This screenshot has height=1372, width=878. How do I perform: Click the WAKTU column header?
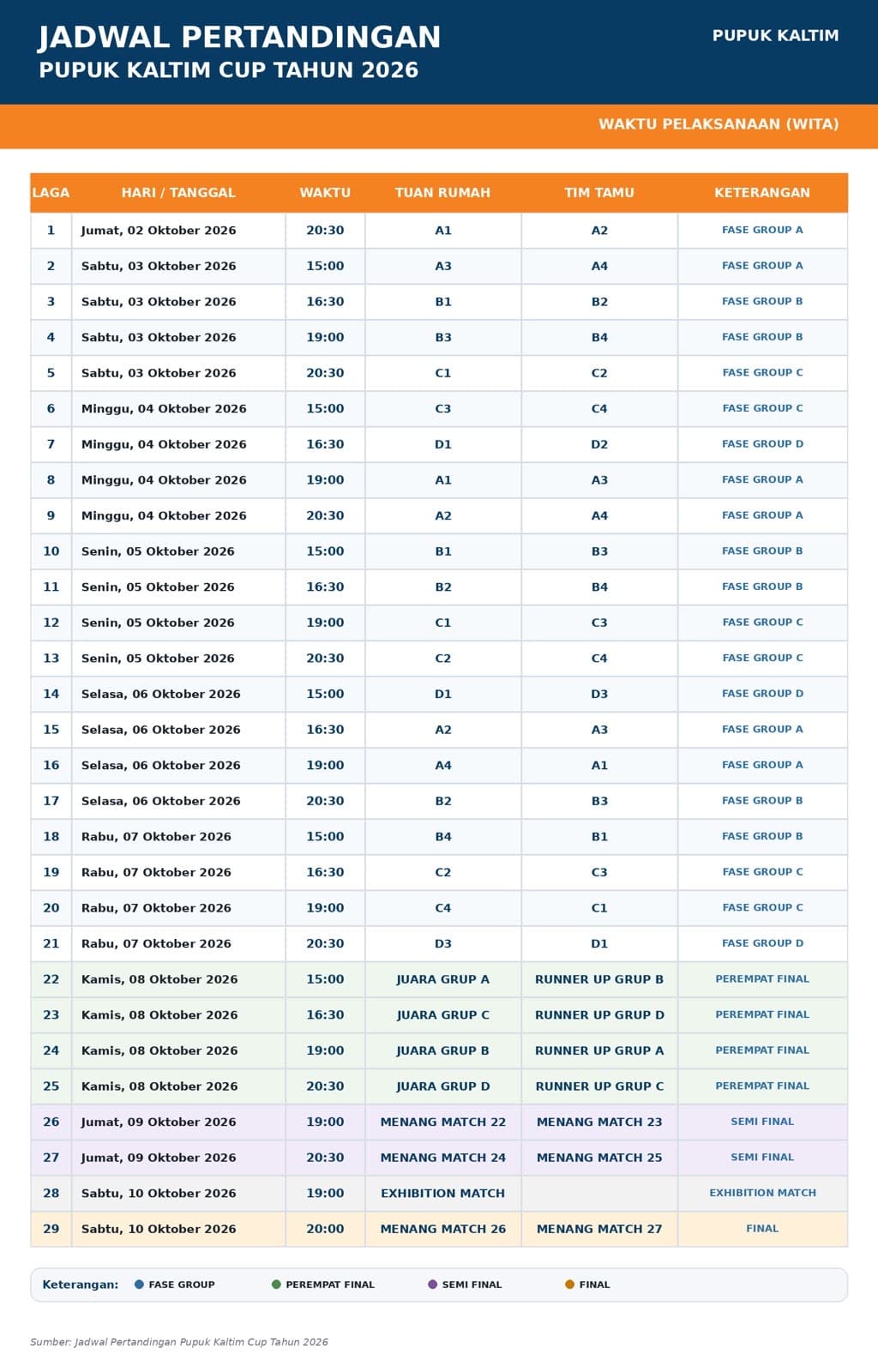pyautogui.click(x=325, y=193)
